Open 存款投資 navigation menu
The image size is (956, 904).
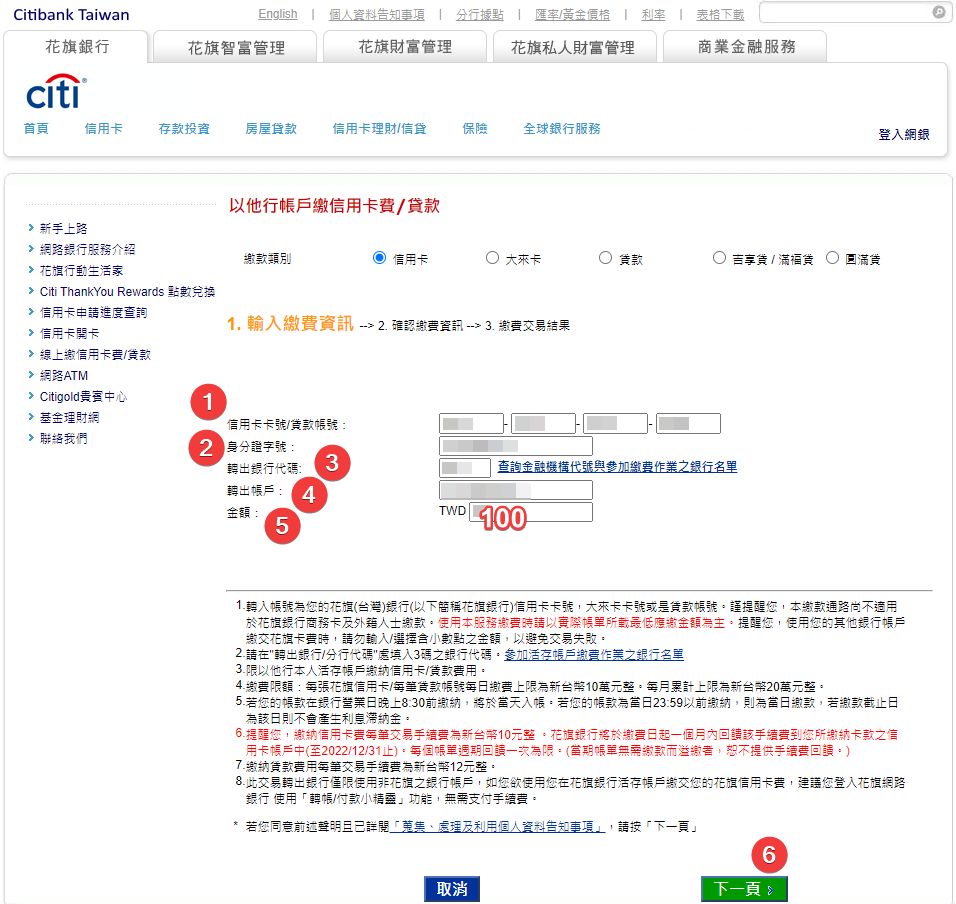pos(184,129)
